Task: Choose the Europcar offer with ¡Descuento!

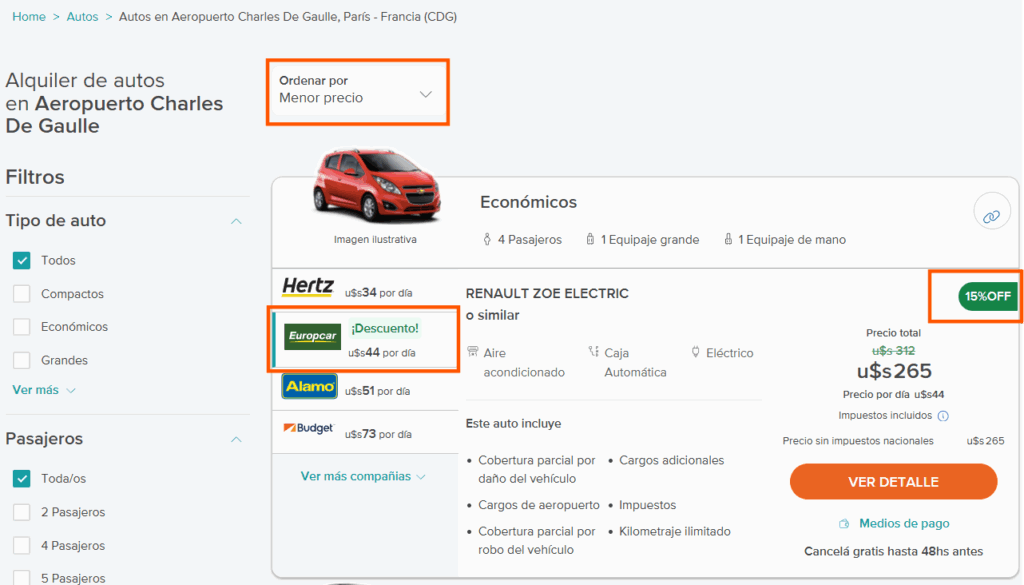Action: click(x=365, y=339)
